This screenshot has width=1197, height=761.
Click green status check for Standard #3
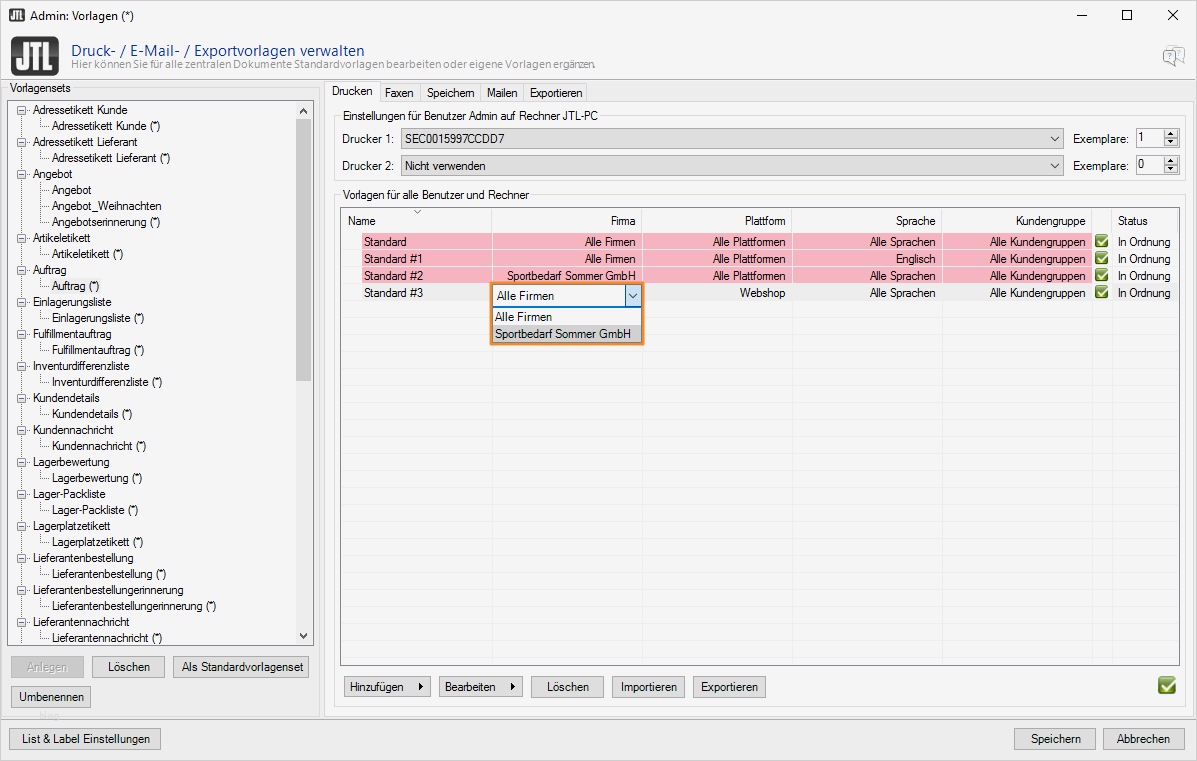pos(1102,293)
